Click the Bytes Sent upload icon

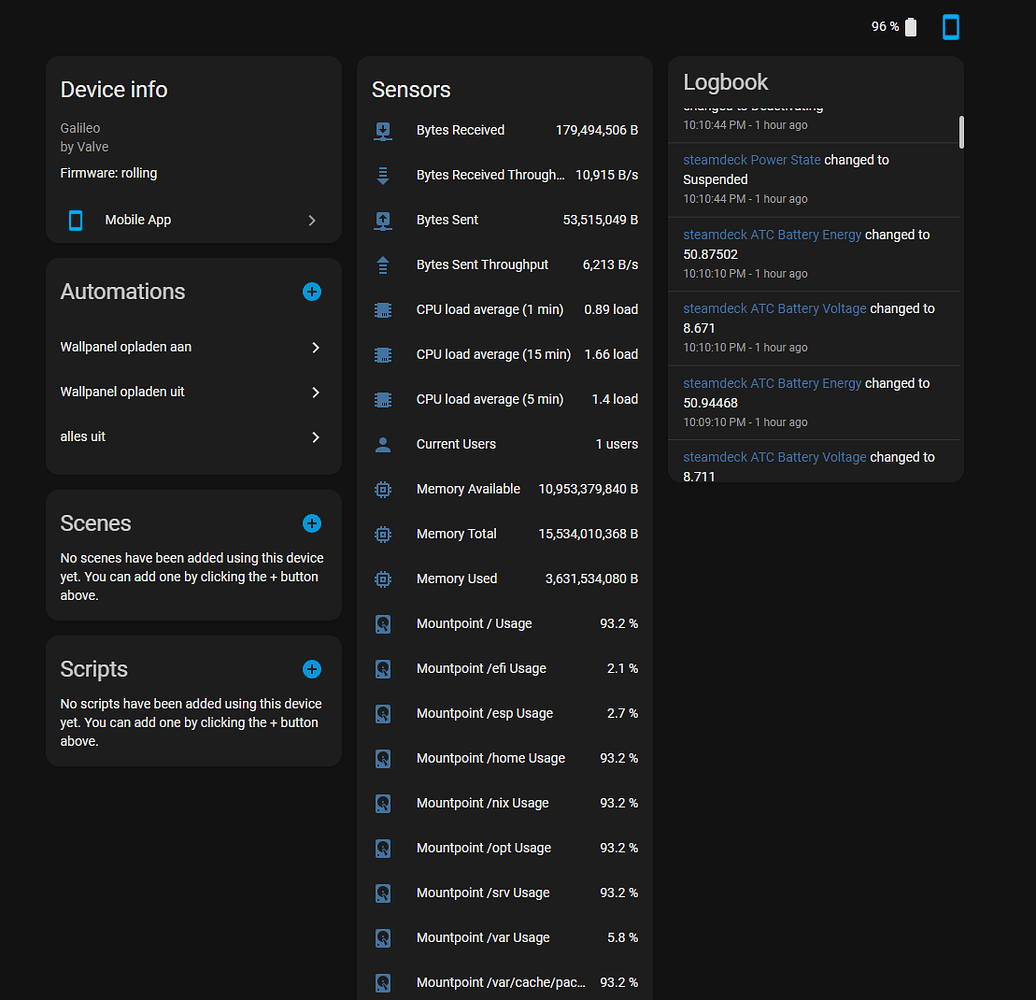(x=383, y=220)
